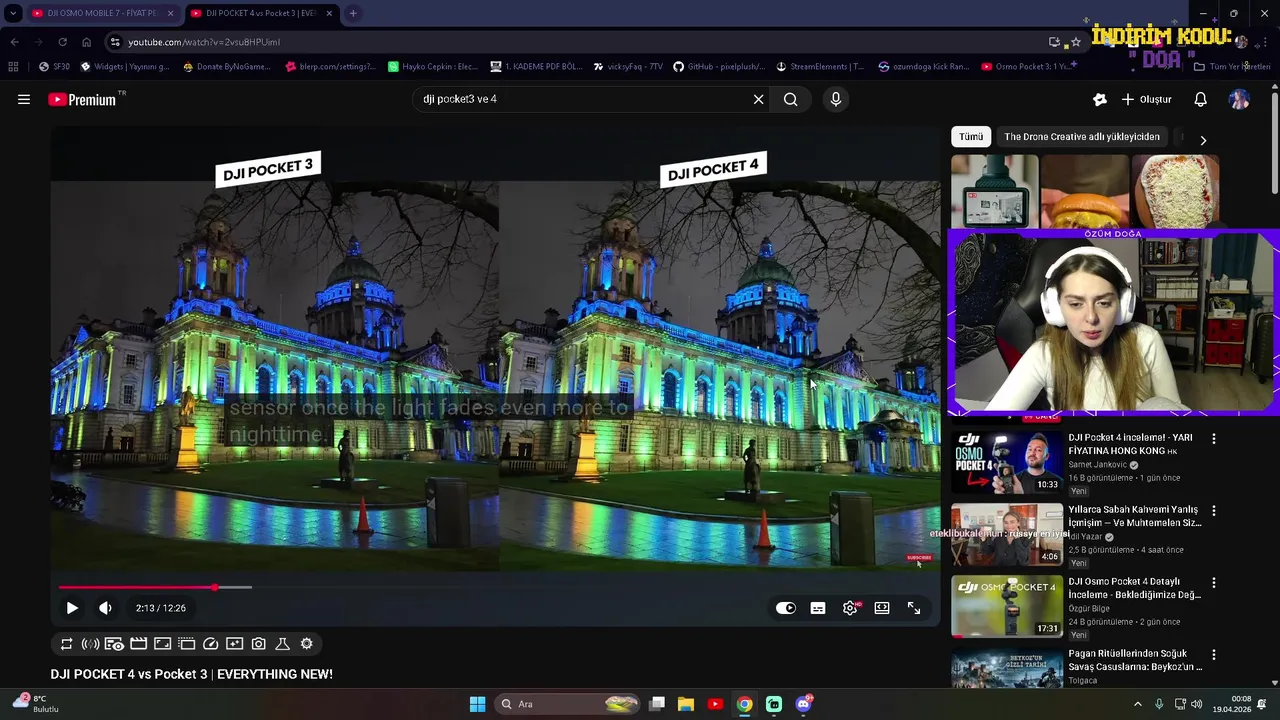The width and height of the screenshot is (1280, 720).
Task: Click the browser home button
Action: (86, 42)
